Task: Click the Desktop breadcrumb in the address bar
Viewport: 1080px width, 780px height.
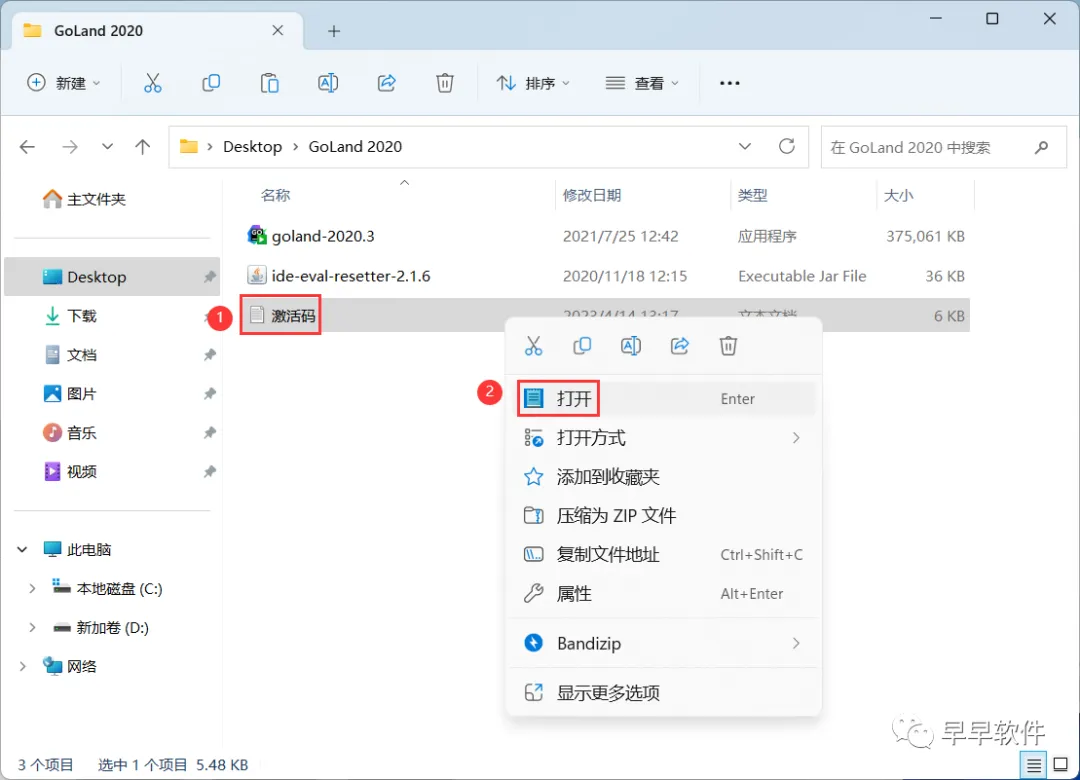Action: point(252,147)
